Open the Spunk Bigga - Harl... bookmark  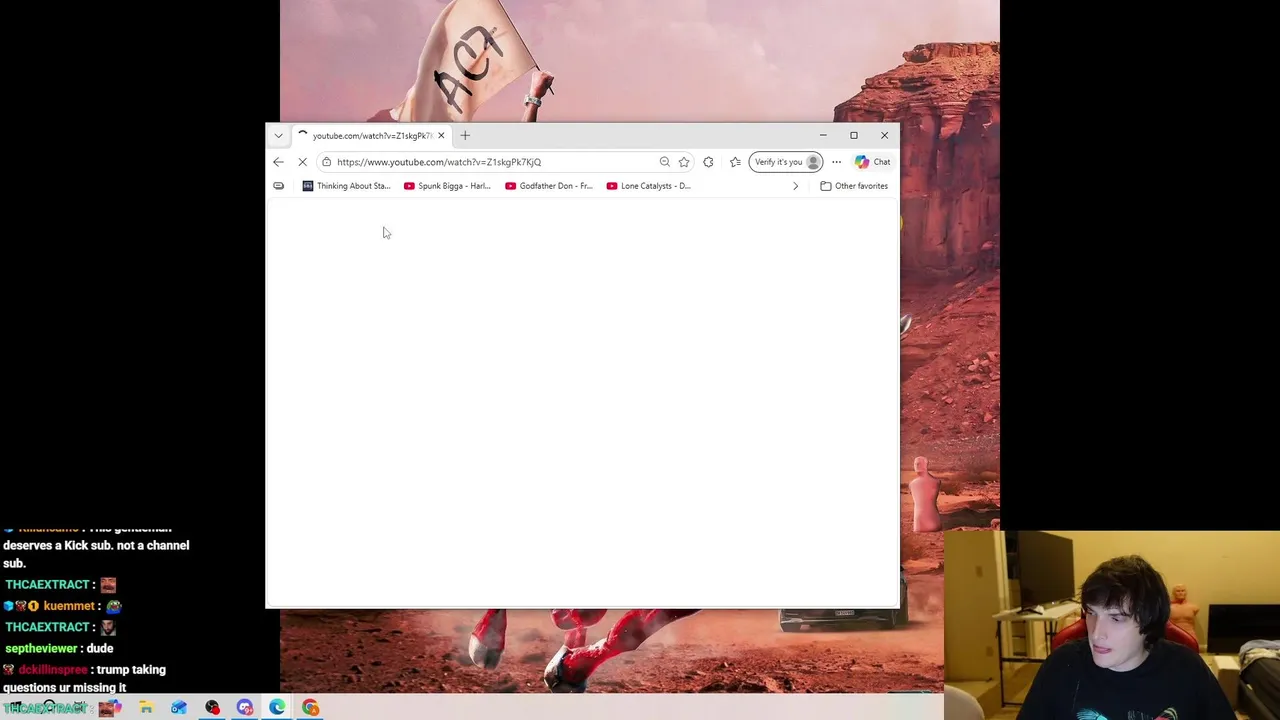(x=447, y=186)
